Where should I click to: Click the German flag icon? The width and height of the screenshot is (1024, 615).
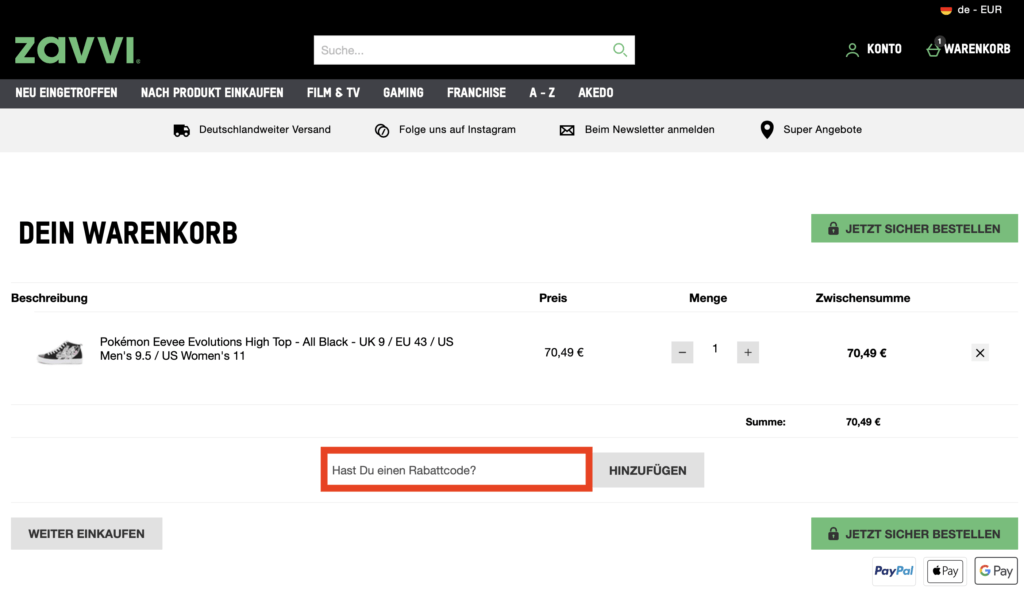coord(946,10)
